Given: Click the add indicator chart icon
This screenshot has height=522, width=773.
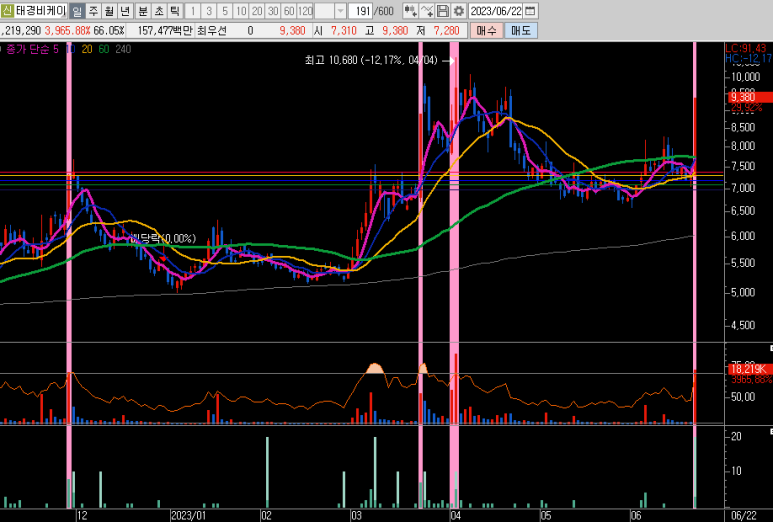Looking at the screenshot, I should coord(410,10).
